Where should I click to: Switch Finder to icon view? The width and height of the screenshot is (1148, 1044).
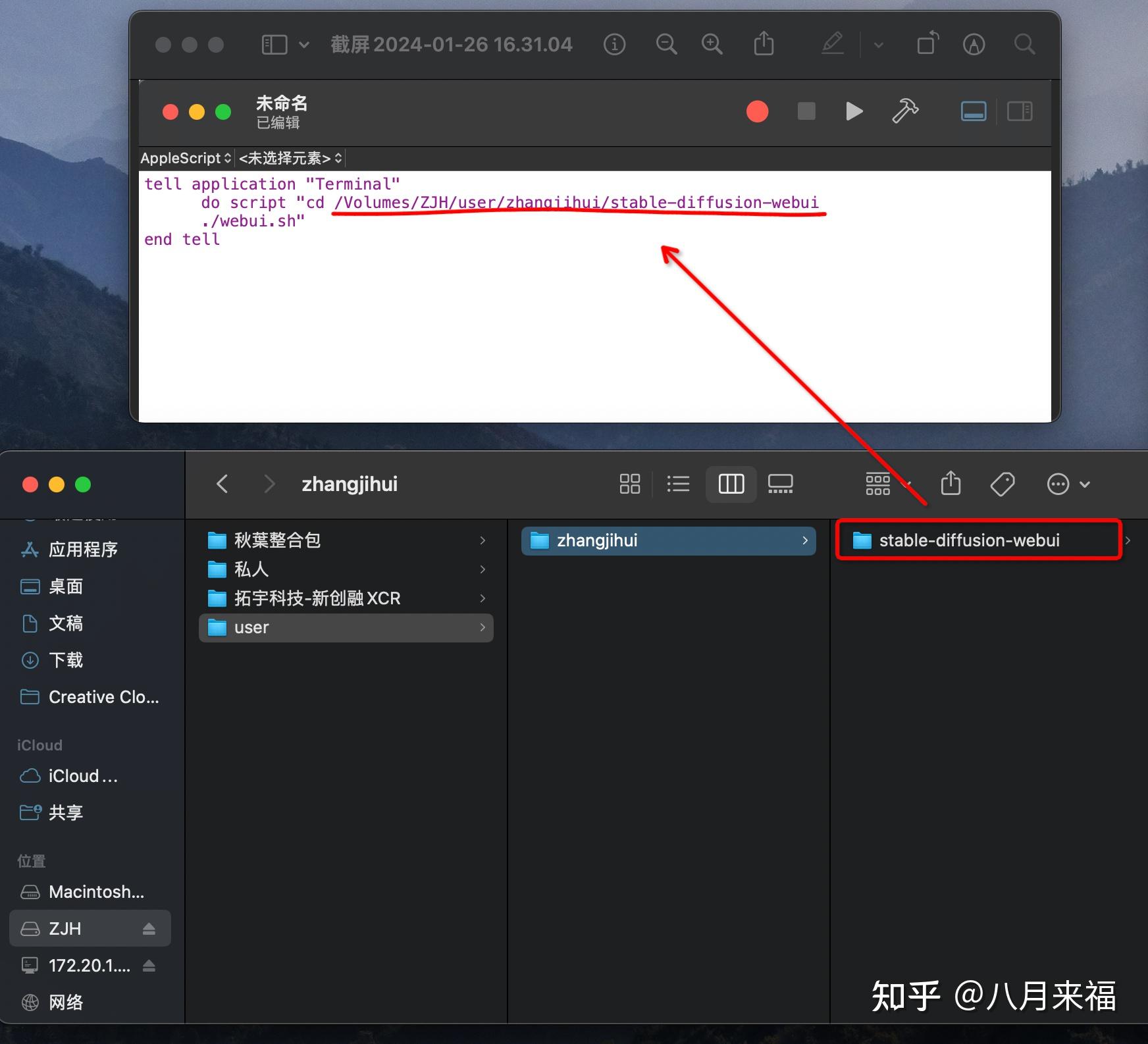(x=630, y=484)
